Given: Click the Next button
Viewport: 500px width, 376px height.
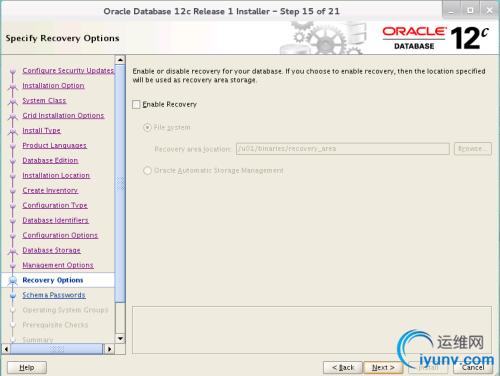Looking at the screenshot, I should (383, 368).
